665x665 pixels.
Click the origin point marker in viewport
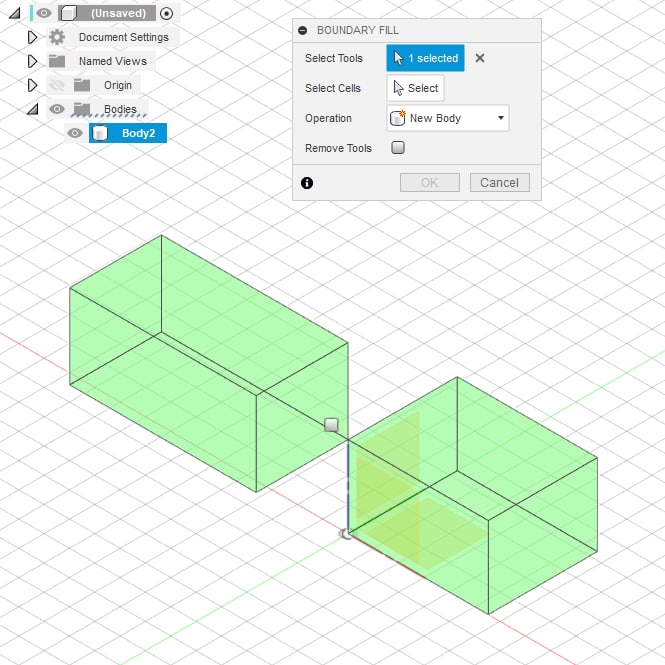pos(346,534)
